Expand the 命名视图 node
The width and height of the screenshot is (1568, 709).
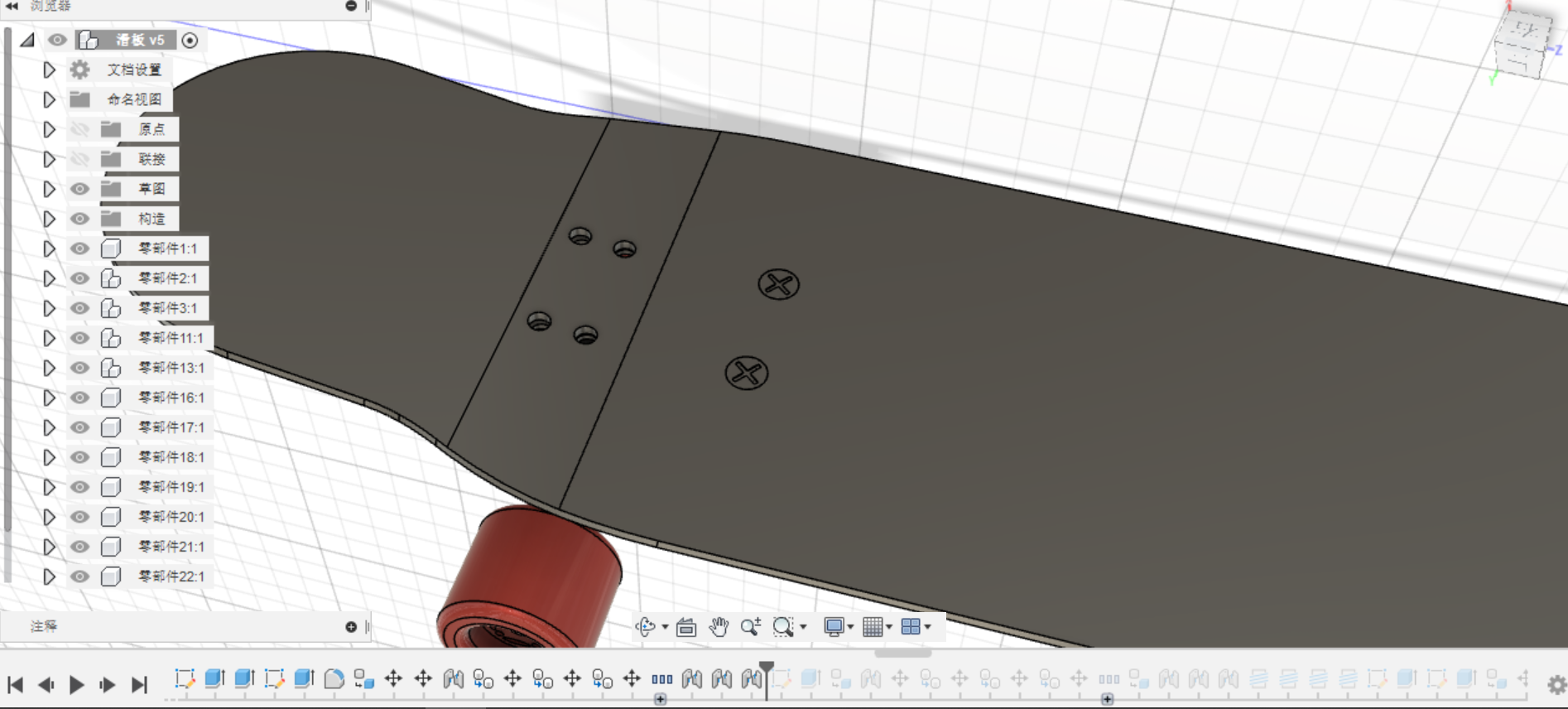tap(49, 99)
